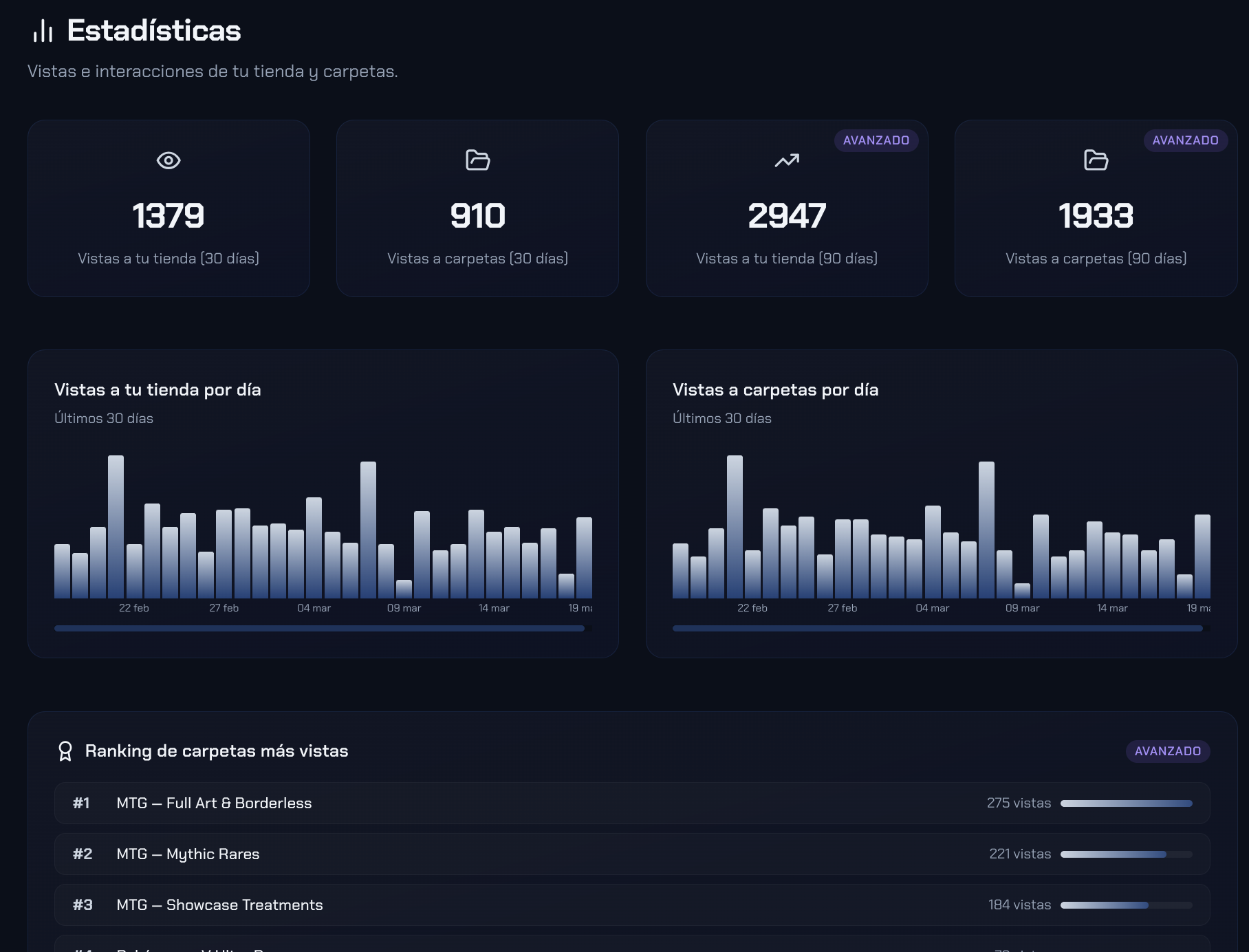Click the eye icon in the first statistics card
The image size is (1249, 952).
click(169, 160)
